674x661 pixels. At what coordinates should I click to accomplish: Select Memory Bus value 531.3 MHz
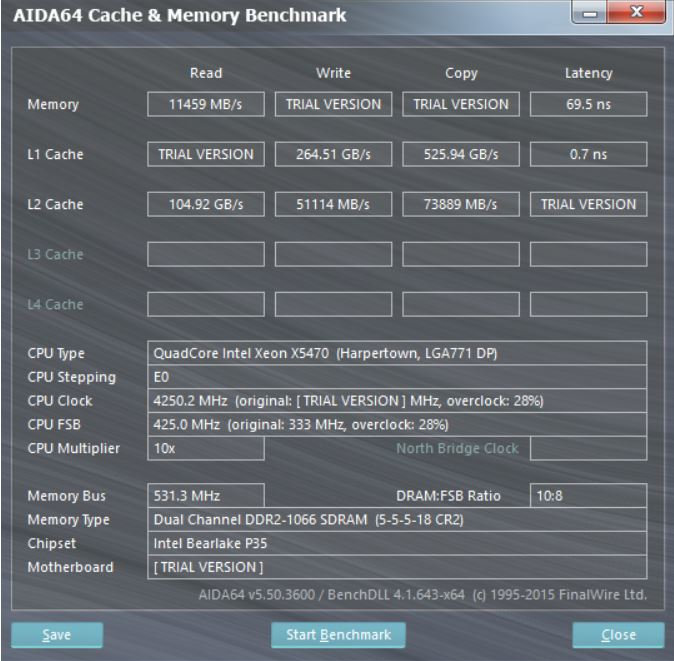pos(206,496)
